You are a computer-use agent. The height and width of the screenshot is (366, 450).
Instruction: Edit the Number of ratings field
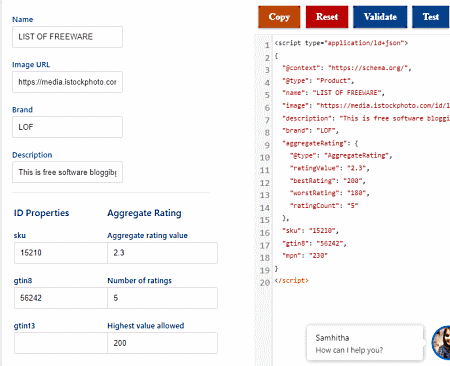(162, 298)
